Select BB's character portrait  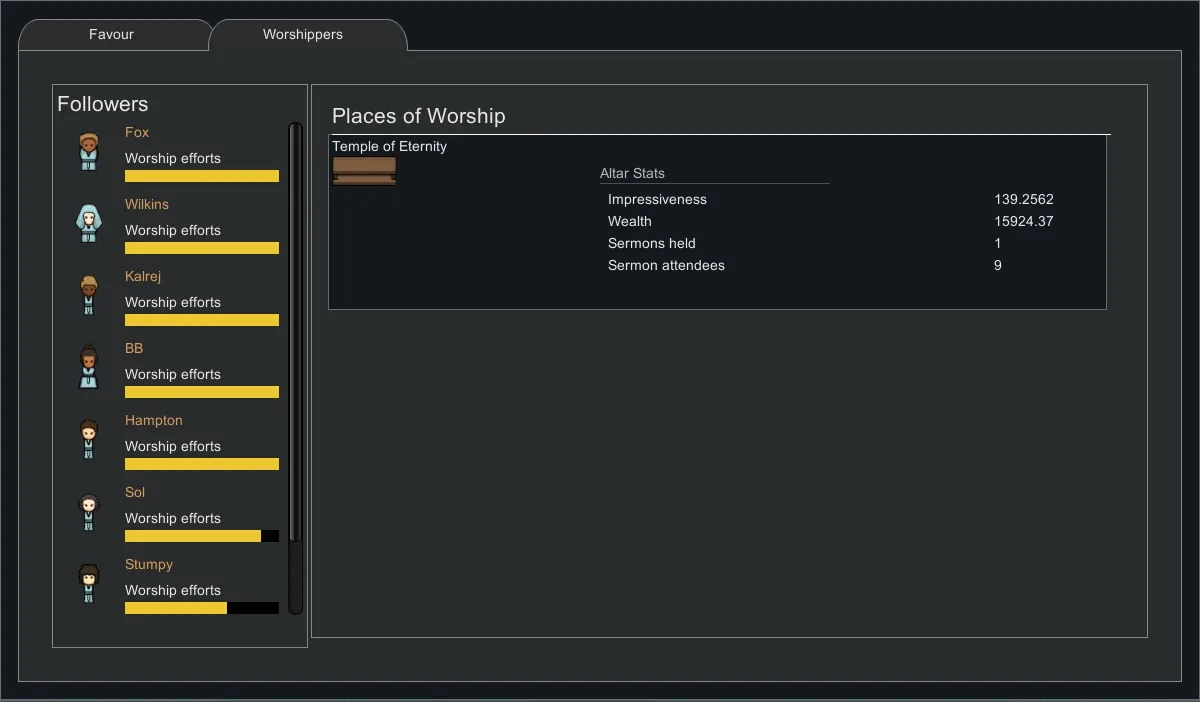click(x=89, y=368)
